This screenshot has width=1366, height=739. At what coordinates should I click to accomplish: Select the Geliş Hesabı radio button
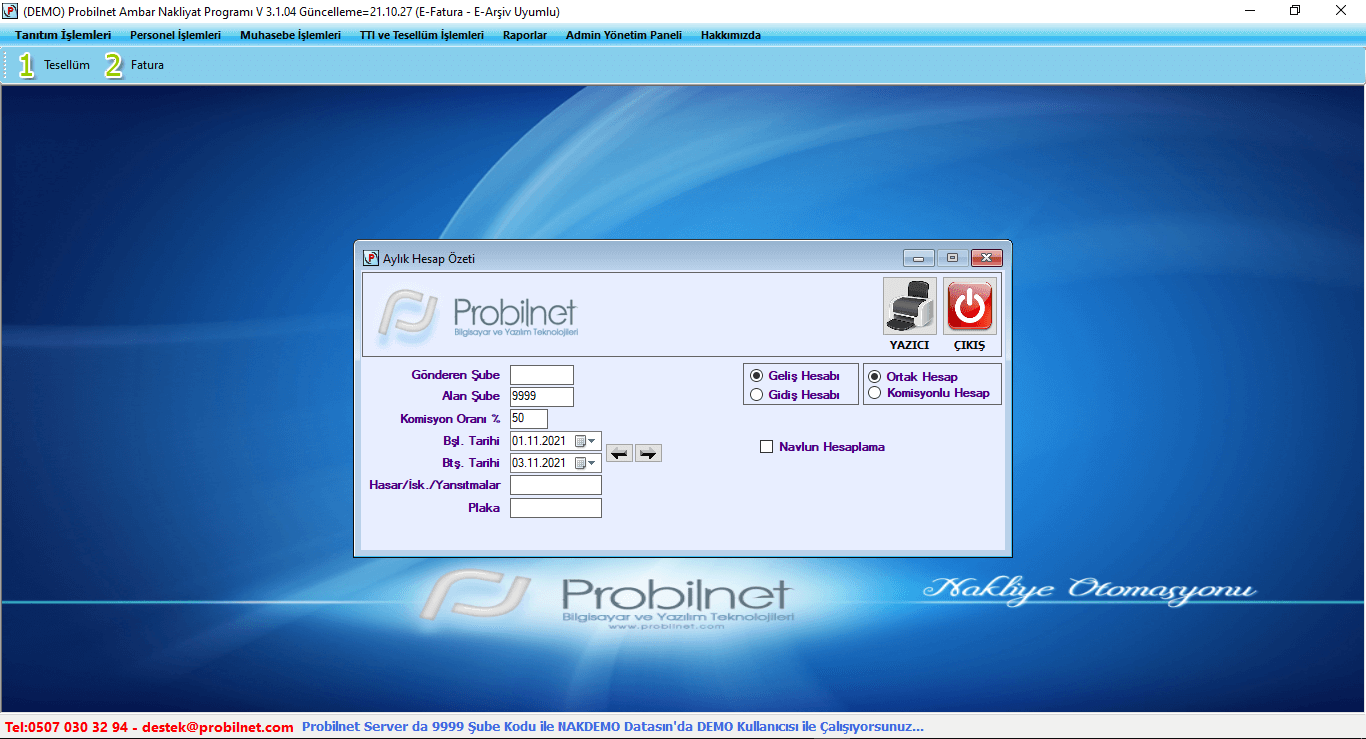(756, 376)
